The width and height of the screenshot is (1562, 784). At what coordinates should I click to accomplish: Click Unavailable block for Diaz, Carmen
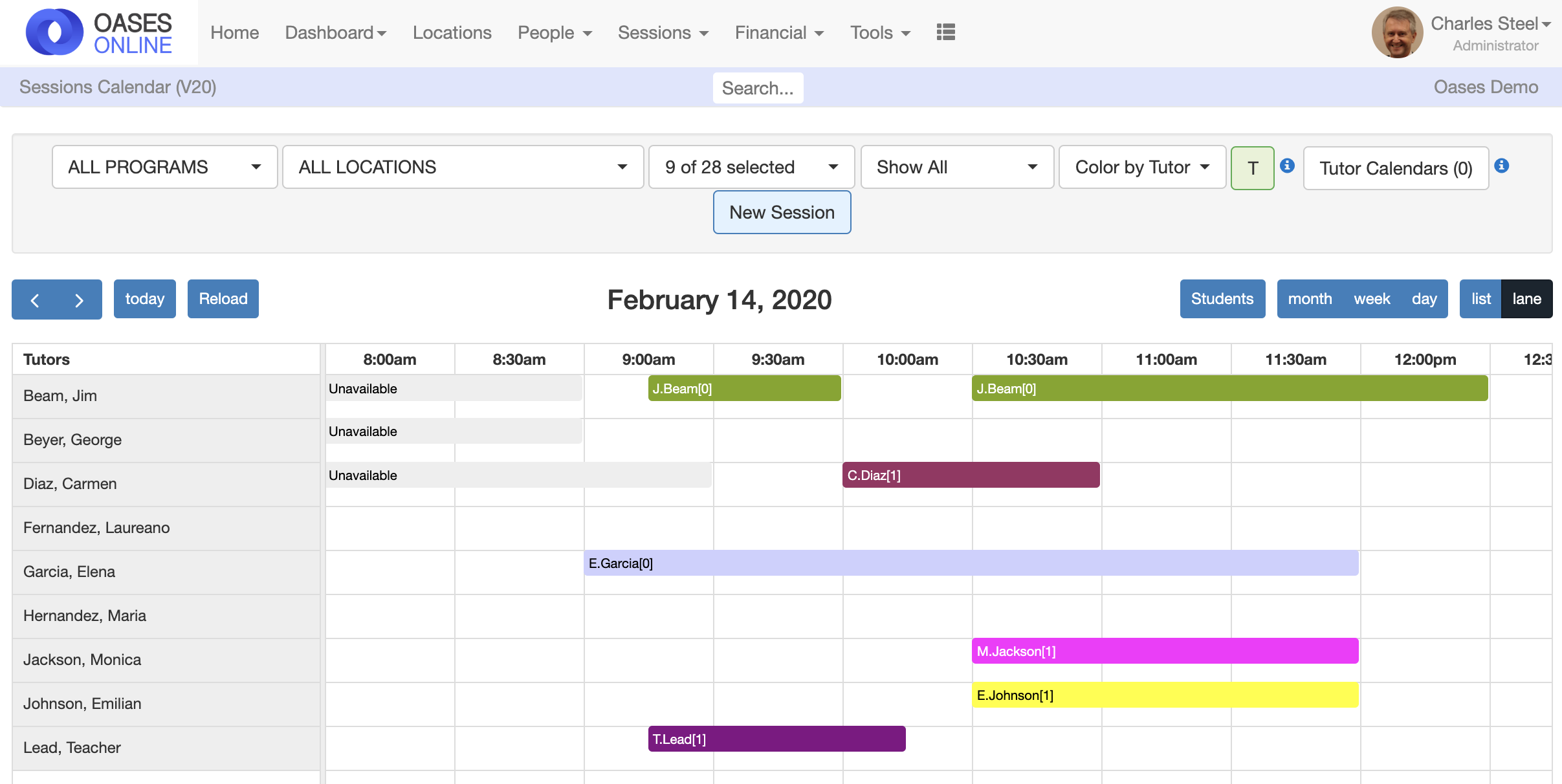(518, 475)
